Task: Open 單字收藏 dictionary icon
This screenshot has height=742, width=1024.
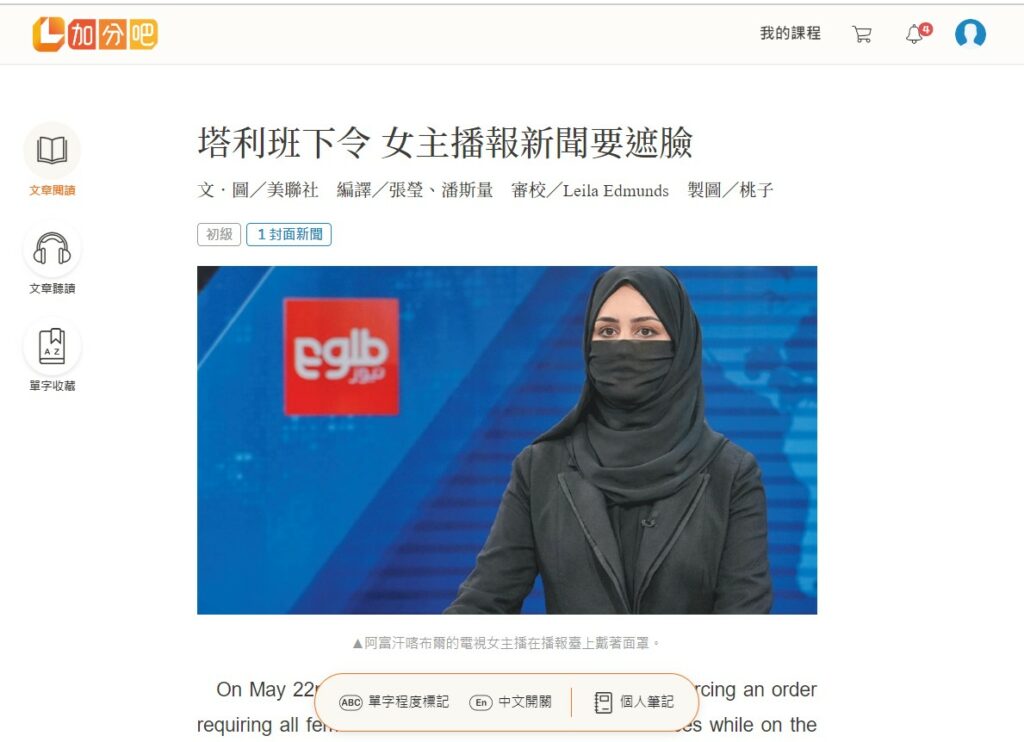Action: point(52,346)
